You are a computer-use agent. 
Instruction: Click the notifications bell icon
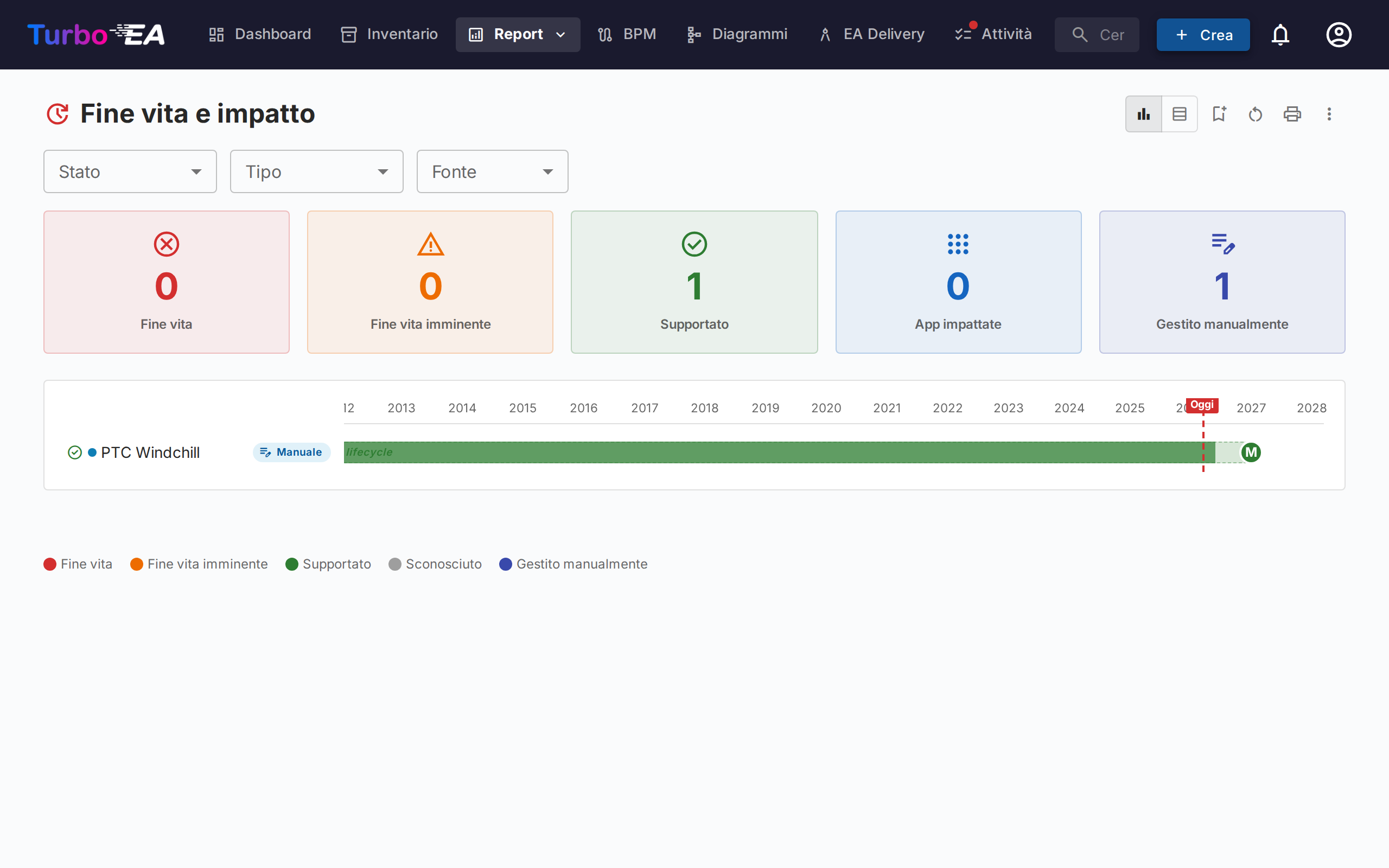(x=1280, y=34)
